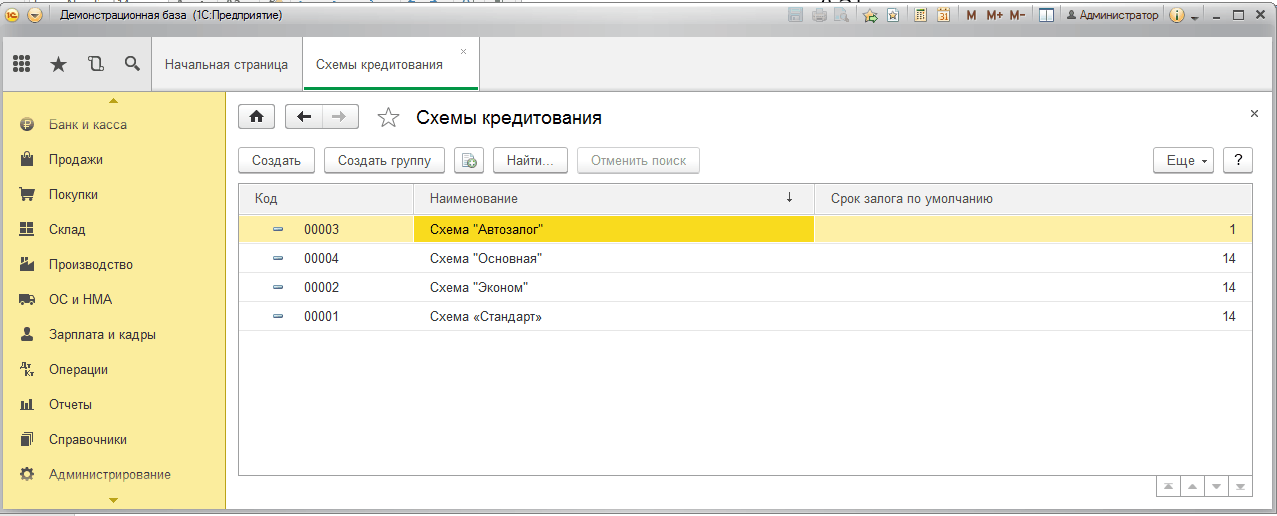Image resolution: width=1277 pixels, height=516 pixels.
Task: Sort by the Наименование column header
Action: (614, 199)
